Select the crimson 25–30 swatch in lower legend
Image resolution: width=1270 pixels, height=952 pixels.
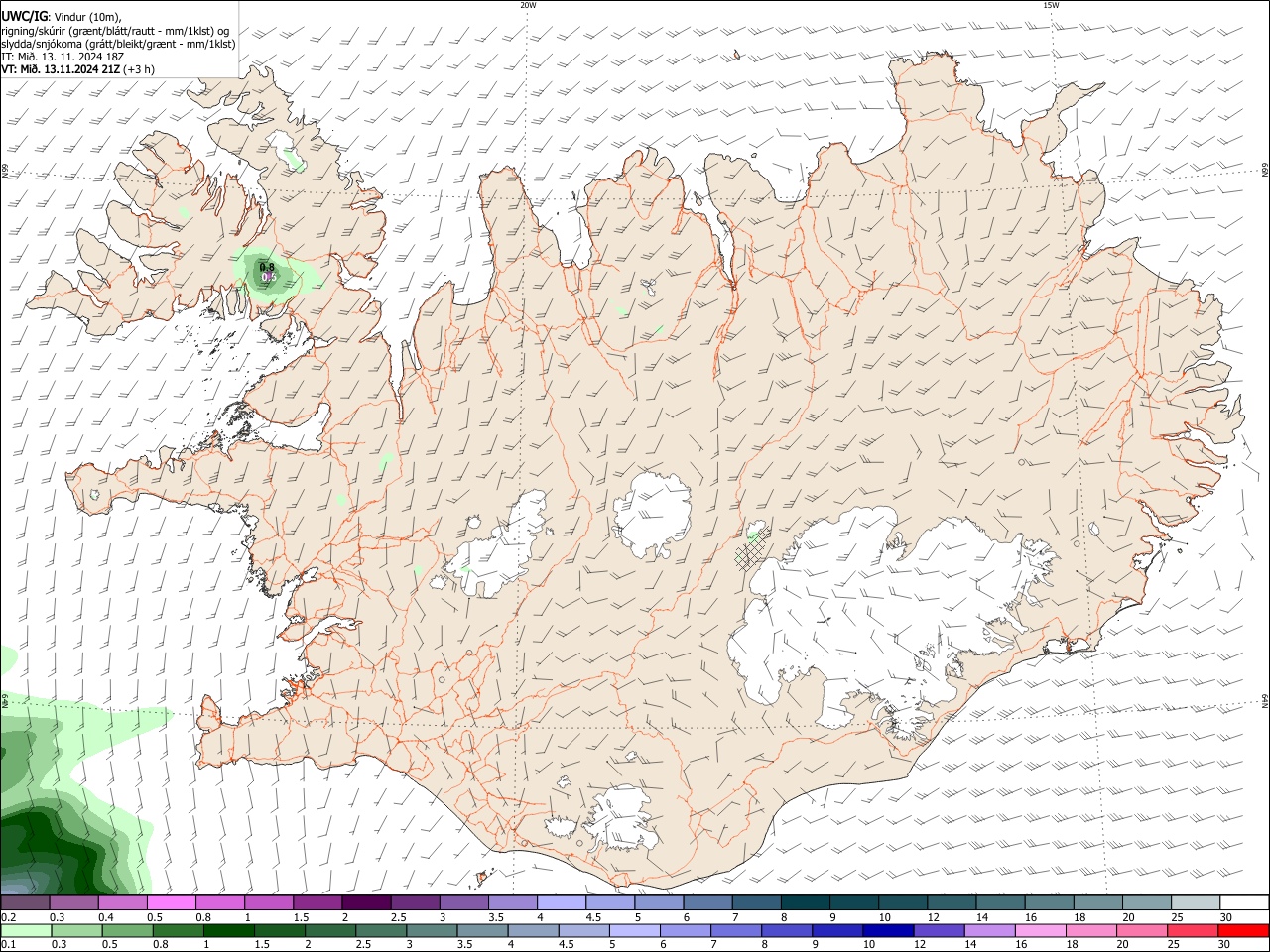click(1193, 931)
